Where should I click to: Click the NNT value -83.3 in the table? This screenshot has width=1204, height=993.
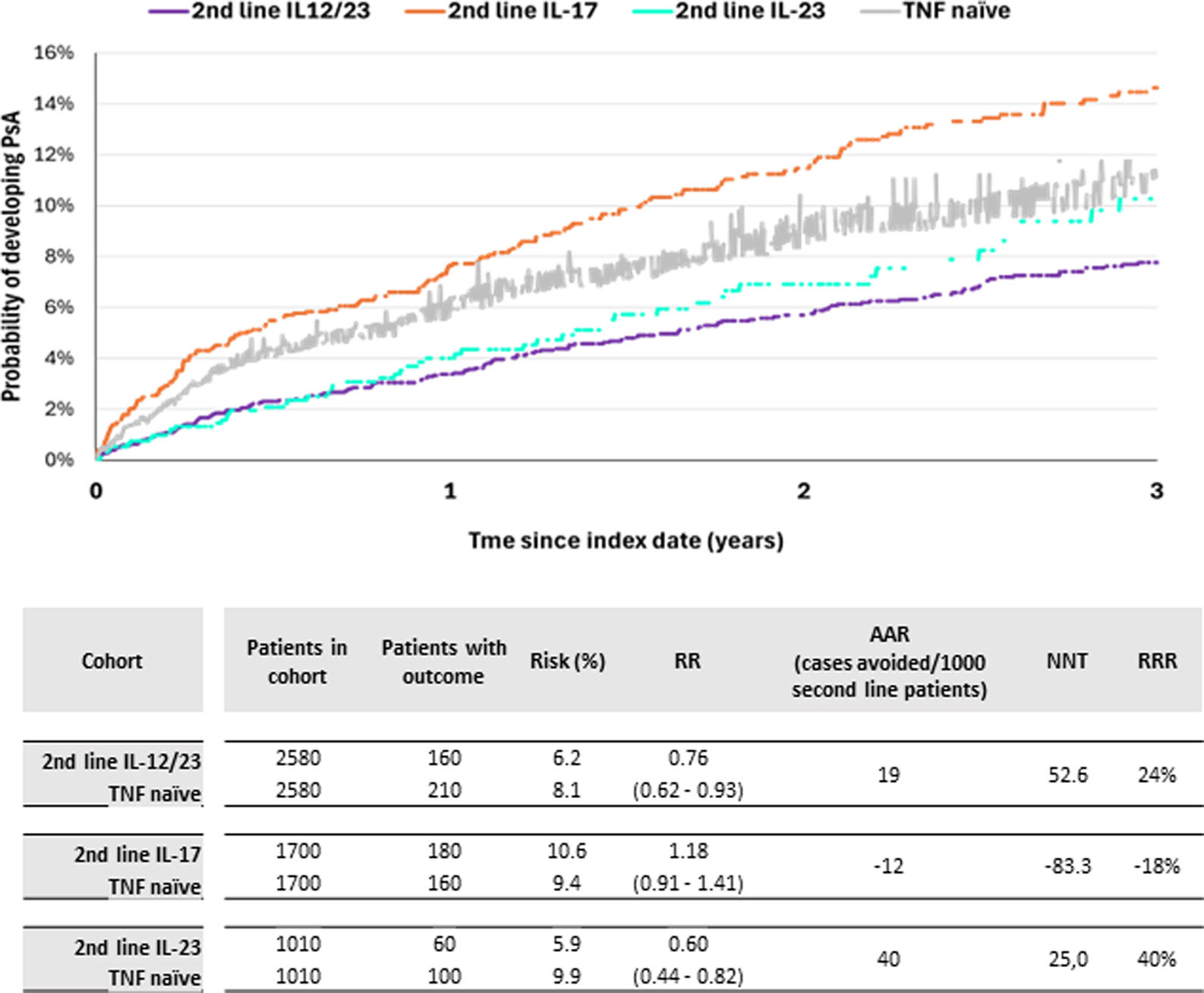(1067, 866)
